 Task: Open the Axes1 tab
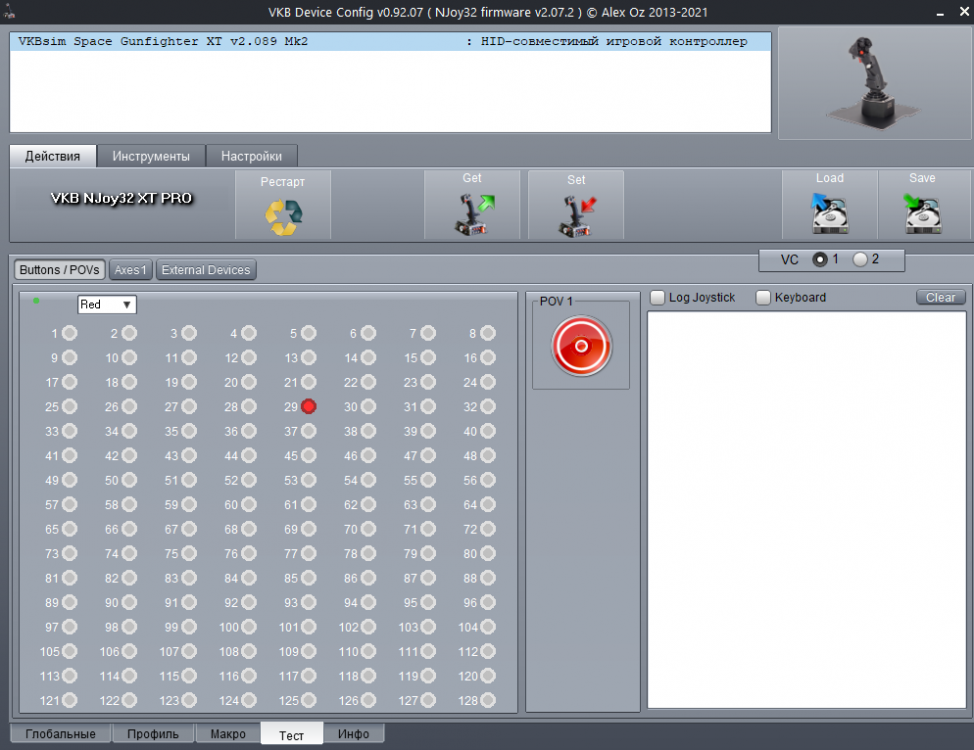coord(130,269)
